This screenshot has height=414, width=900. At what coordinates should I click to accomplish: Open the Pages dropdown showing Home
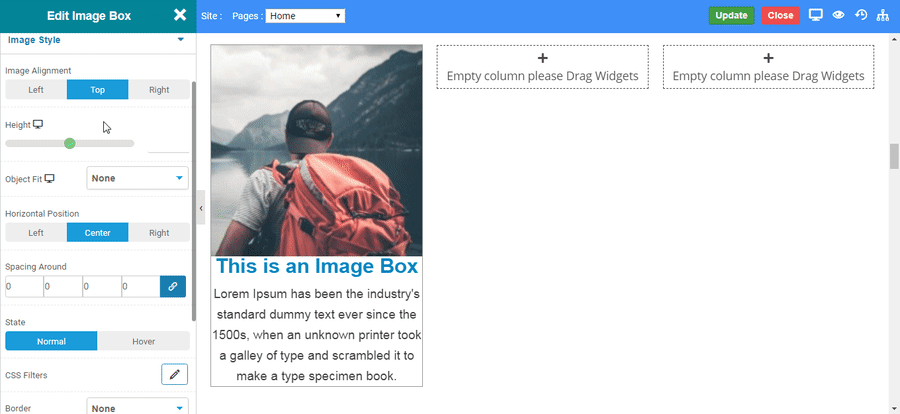tap(305, 16)
